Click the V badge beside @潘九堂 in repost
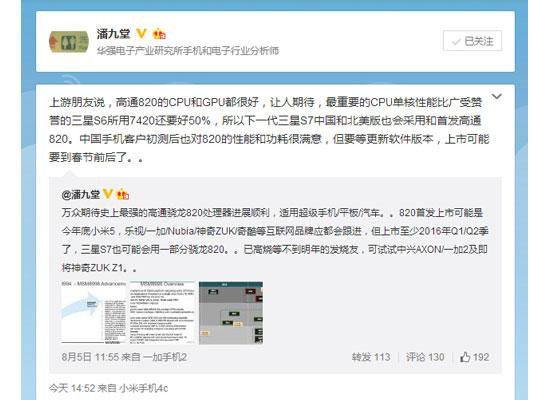The image size is (550, 400). tap(108, 194)
